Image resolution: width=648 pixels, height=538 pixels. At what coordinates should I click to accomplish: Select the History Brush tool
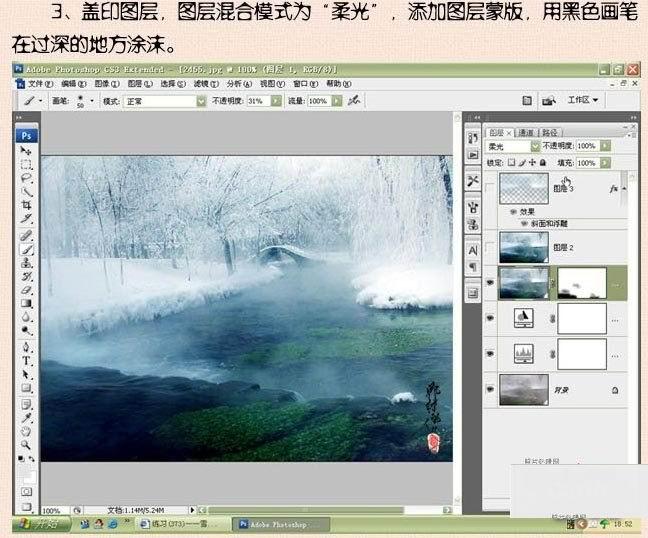click(x=26, y=276)
